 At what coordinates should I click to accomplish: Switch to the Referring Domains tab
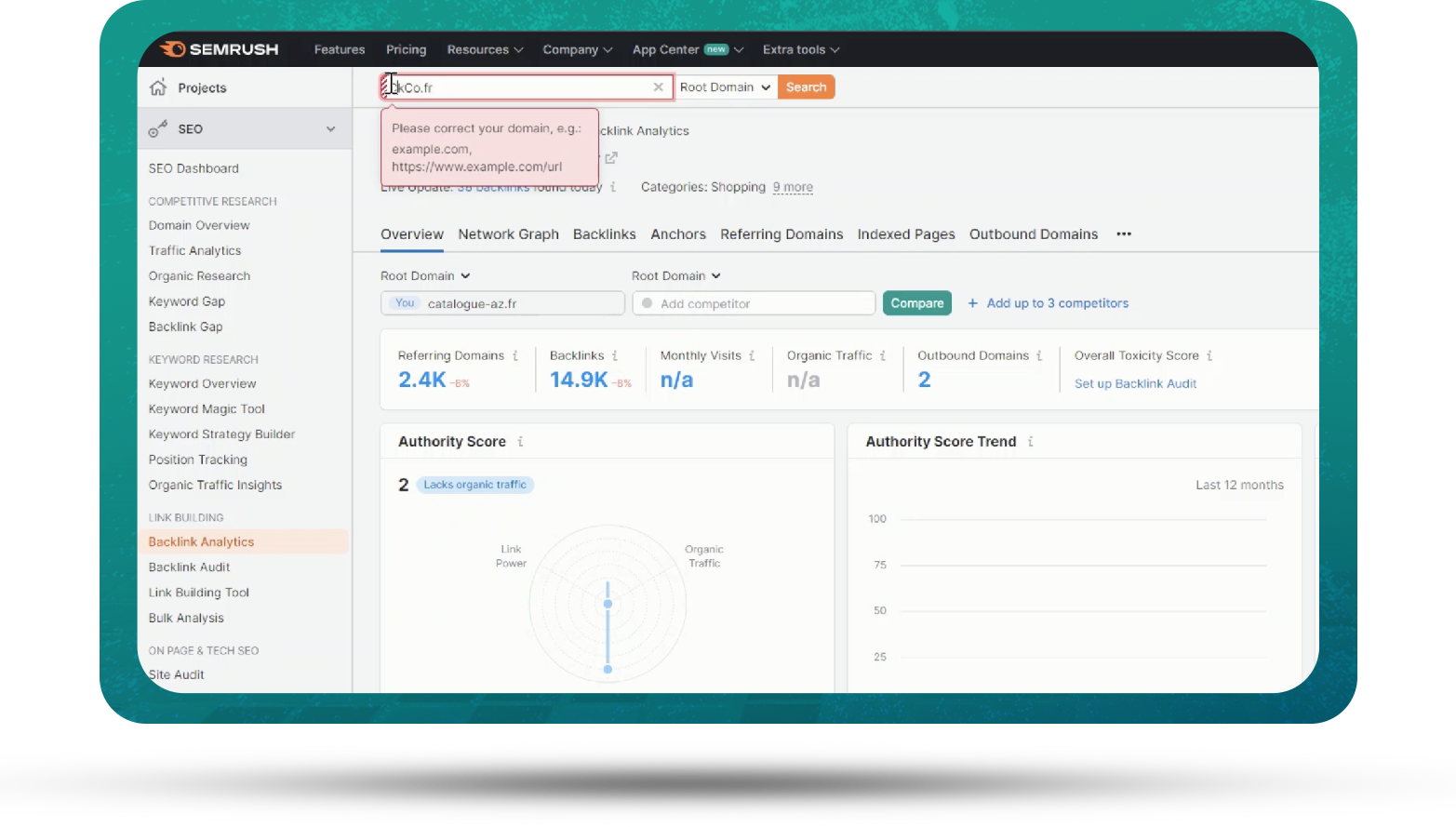coord(781,234)
